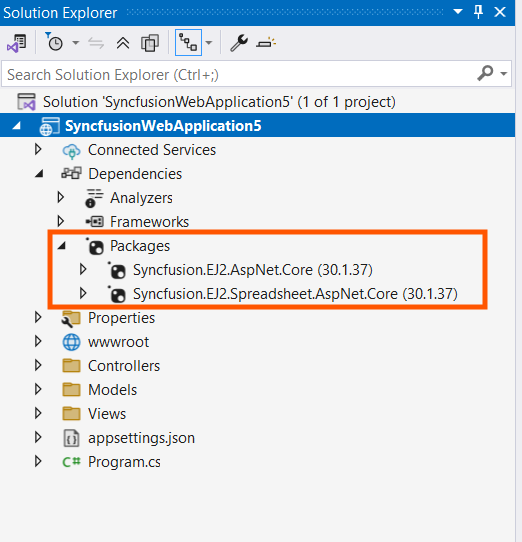This screenshot has width=522, height=542.
Task: Select the SyncfusionWebApplication5 project
Action: pos(163,126)
